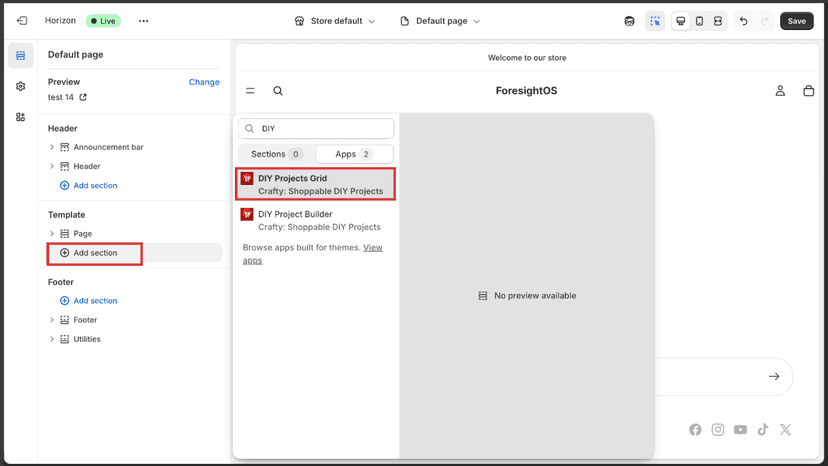This screenshot has width=828, height=466.
Task: Toggle the selection inspector tool icon
Action: (655, 21)
